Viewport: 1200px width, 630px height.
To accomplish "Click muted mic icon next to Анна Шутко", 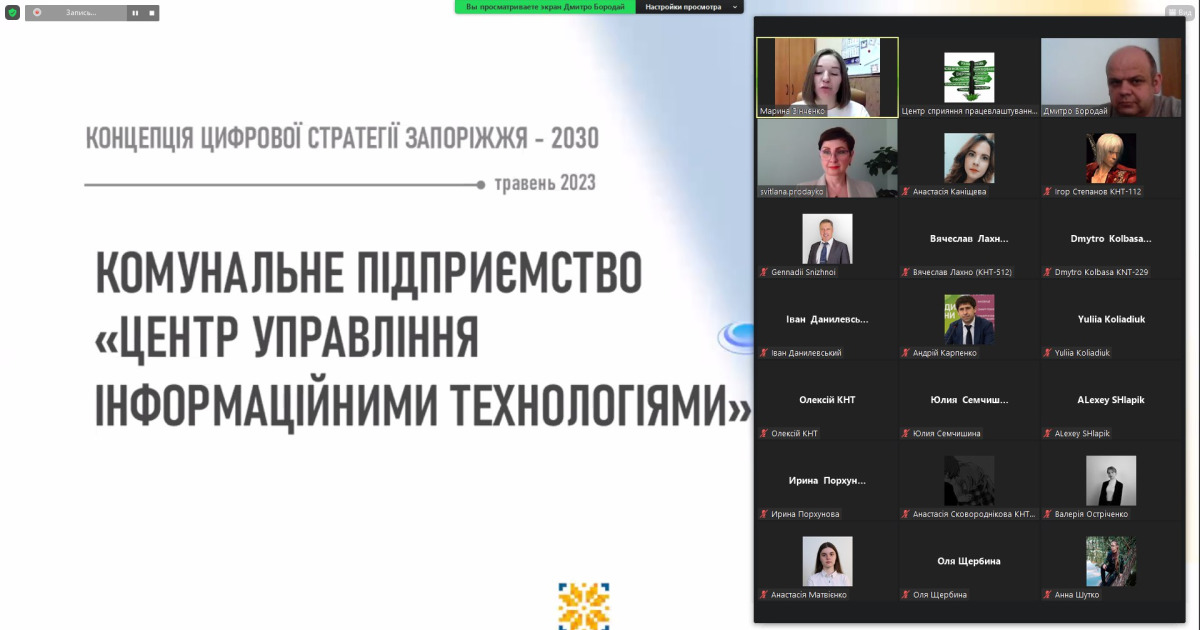I will [1048, 595].
